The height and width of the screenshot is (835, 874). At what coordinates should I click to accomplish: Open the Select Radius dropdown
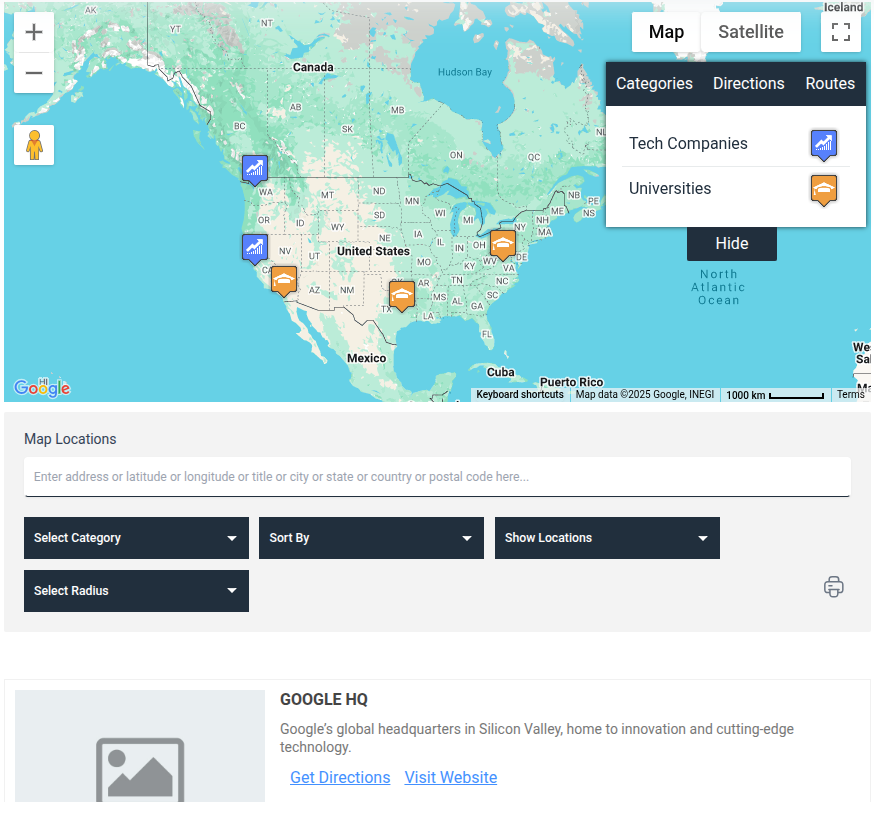coord(136,591)
